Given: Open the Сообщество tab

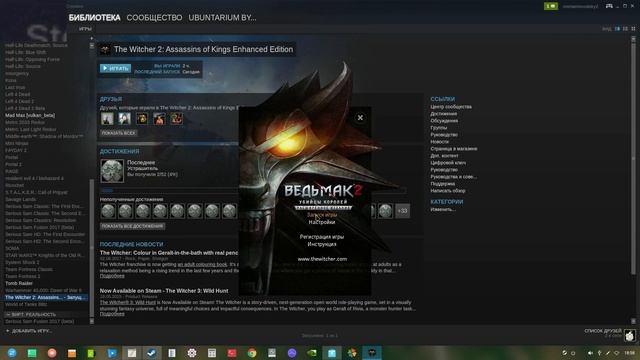Looking at the screenshot, I should click(x=154, y=18).
